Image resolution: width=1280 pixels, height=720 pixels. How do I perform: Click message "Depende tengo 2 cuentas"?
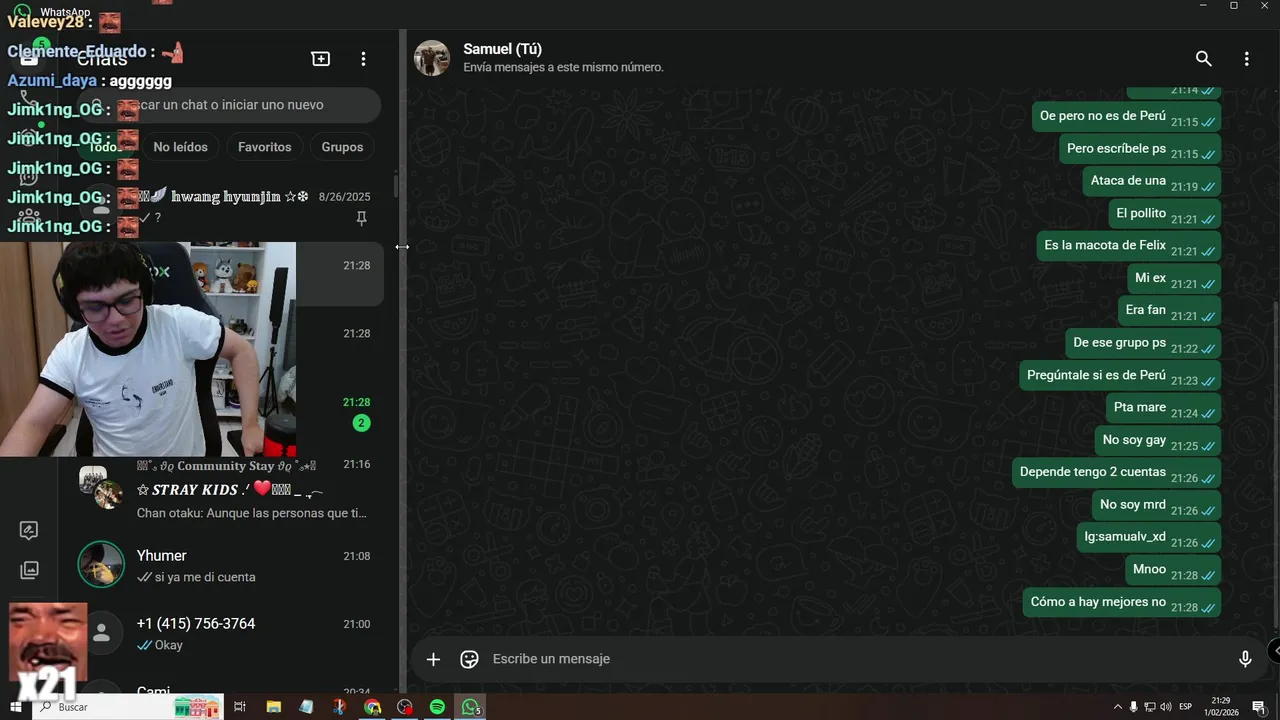[x=1116, y=473]
